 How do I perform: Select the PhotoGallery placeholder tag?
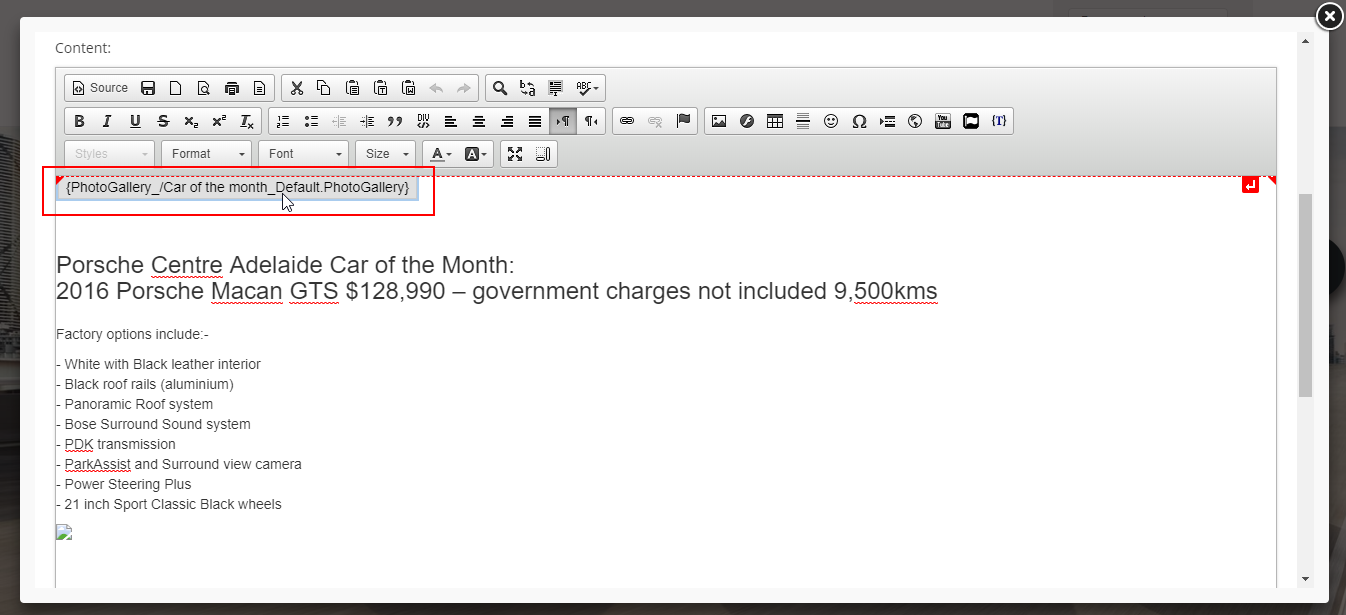pyautogui.click(x=237, y=187)
